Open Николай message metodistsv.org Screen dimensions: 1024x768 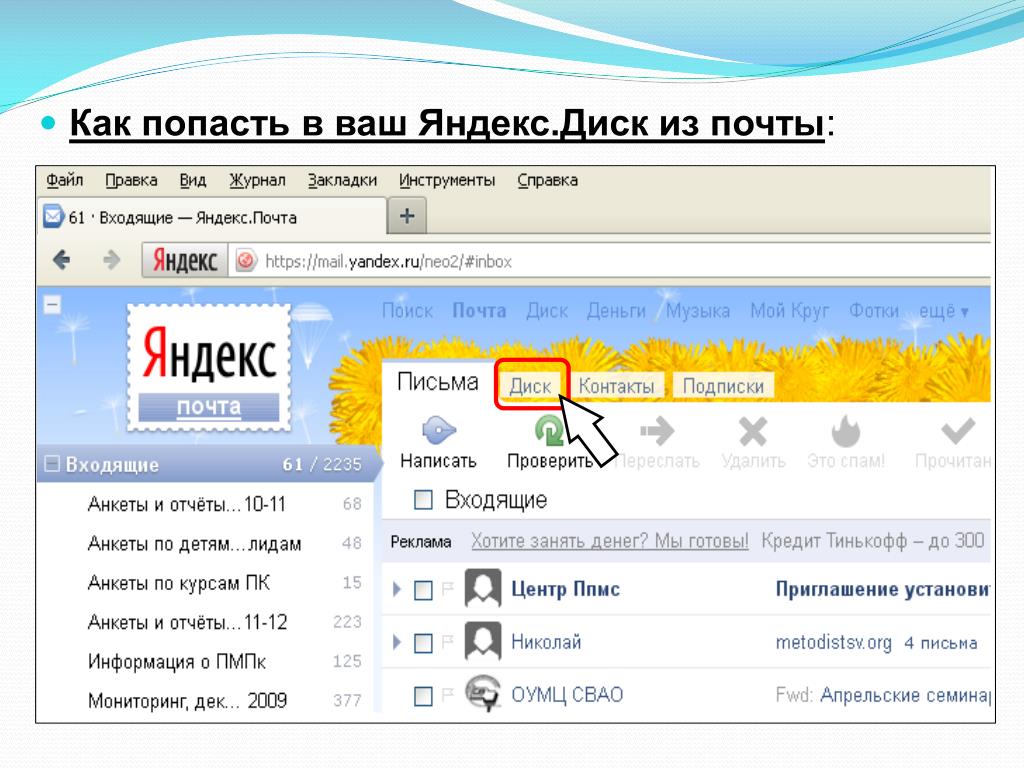[833, 643]
